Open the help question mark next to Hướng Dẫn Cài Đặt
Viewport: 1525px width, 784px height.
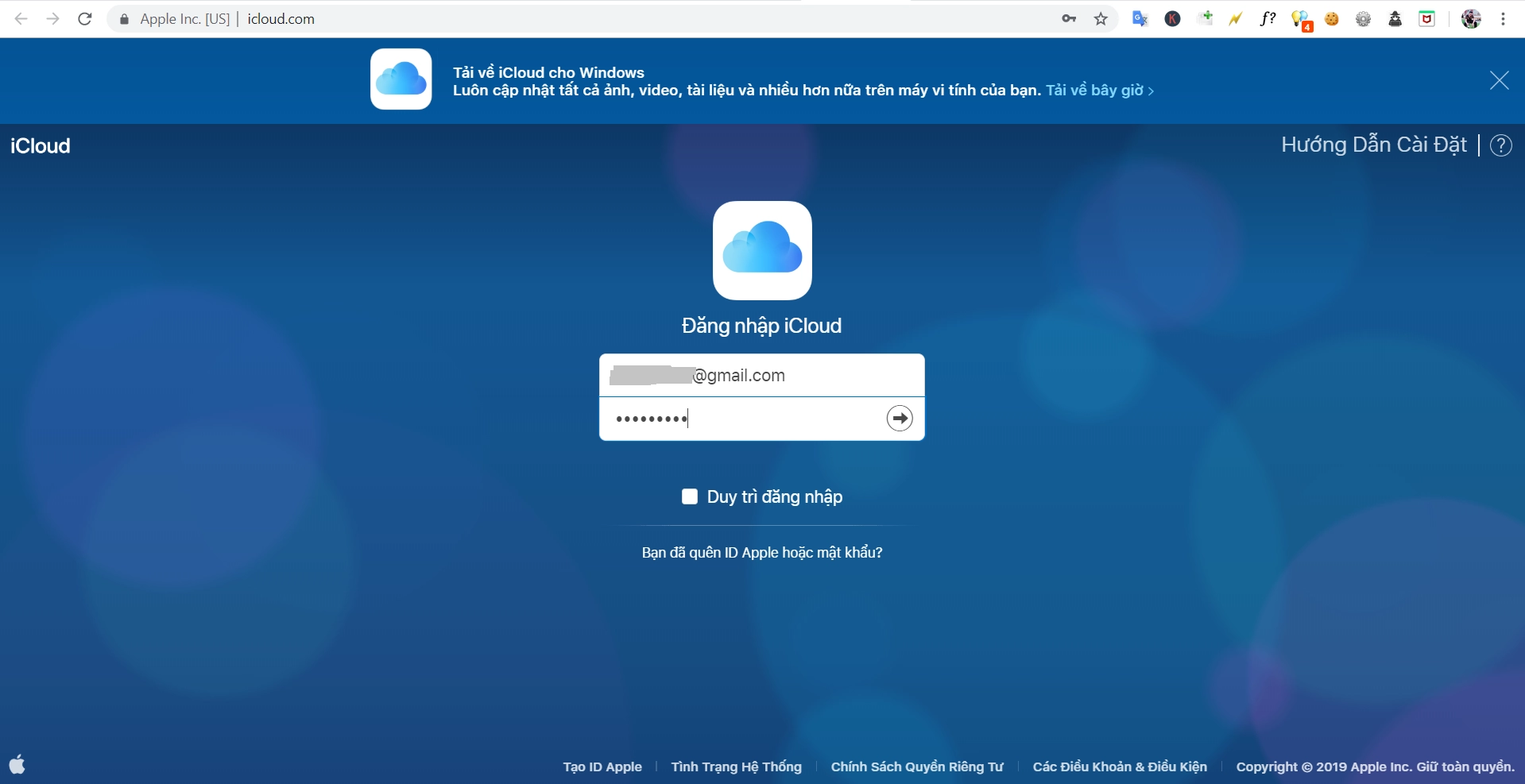pos(1501,145)
